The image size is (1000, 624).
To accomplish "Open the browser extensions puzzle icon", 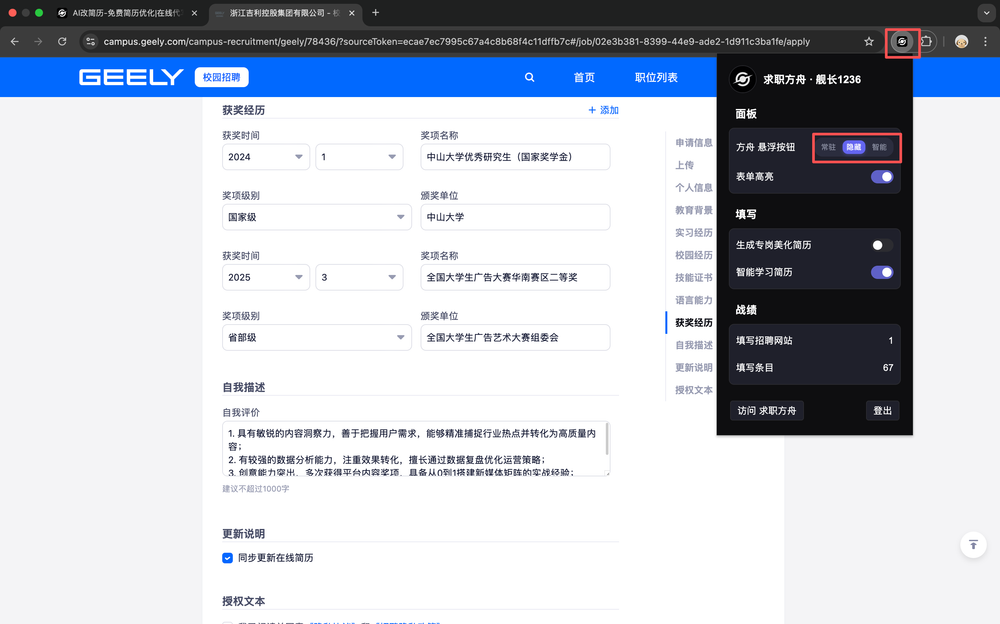I will pyautogui.click(x=927, y=42).
